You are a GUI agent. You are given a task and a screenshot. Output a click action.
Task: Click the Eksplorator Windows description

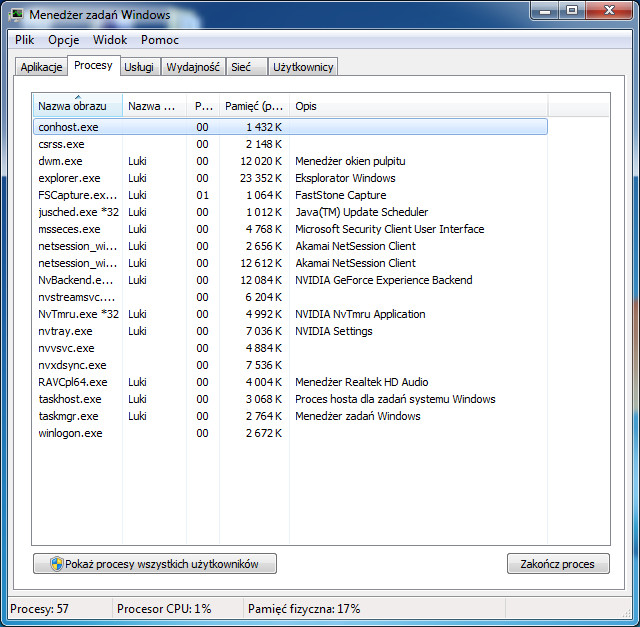tap(345, 178)
